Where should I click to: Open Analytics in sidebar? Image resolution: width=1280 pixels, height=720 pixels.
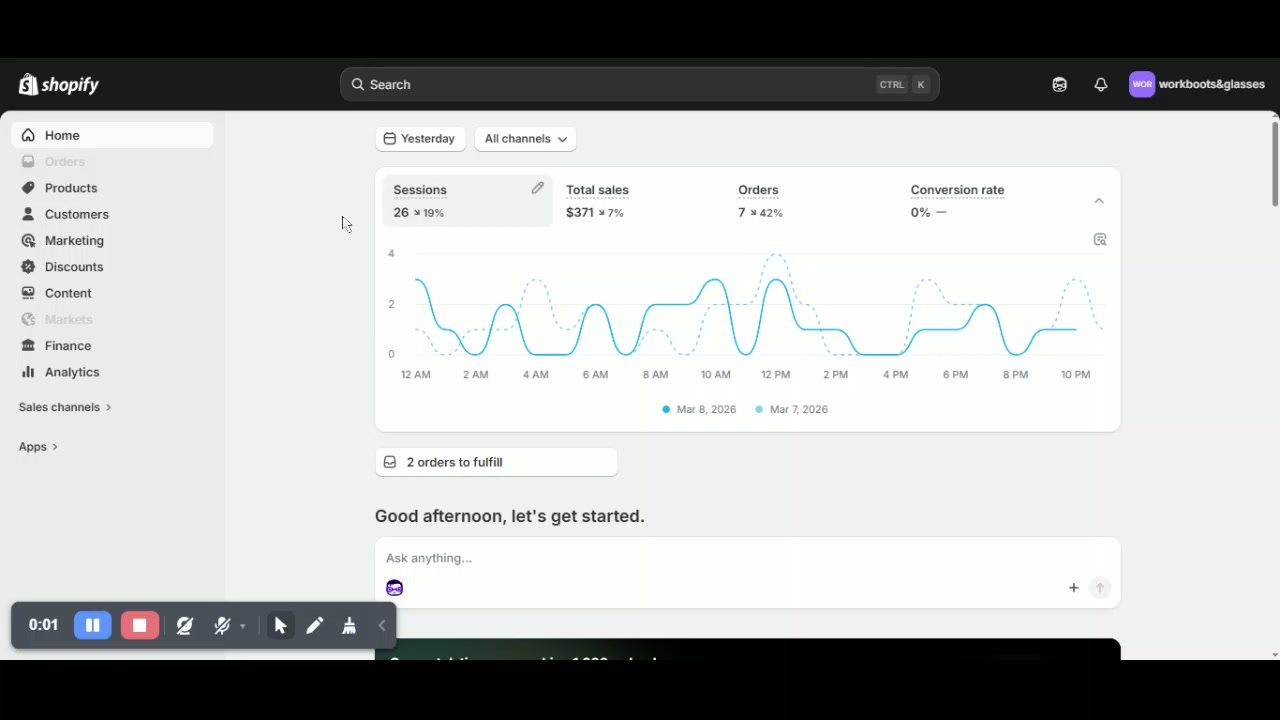(112, 372)
